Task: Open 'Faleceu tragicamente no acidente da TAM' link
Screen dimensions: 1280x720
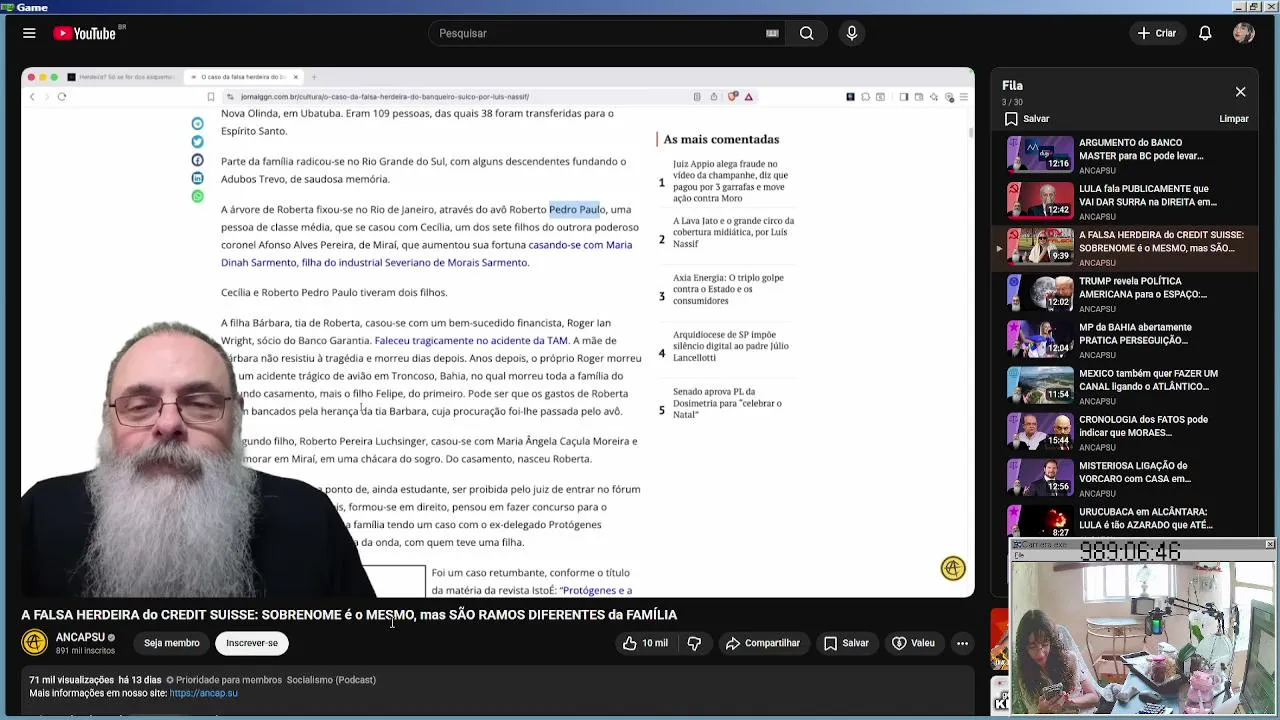Action: point(471,341)
